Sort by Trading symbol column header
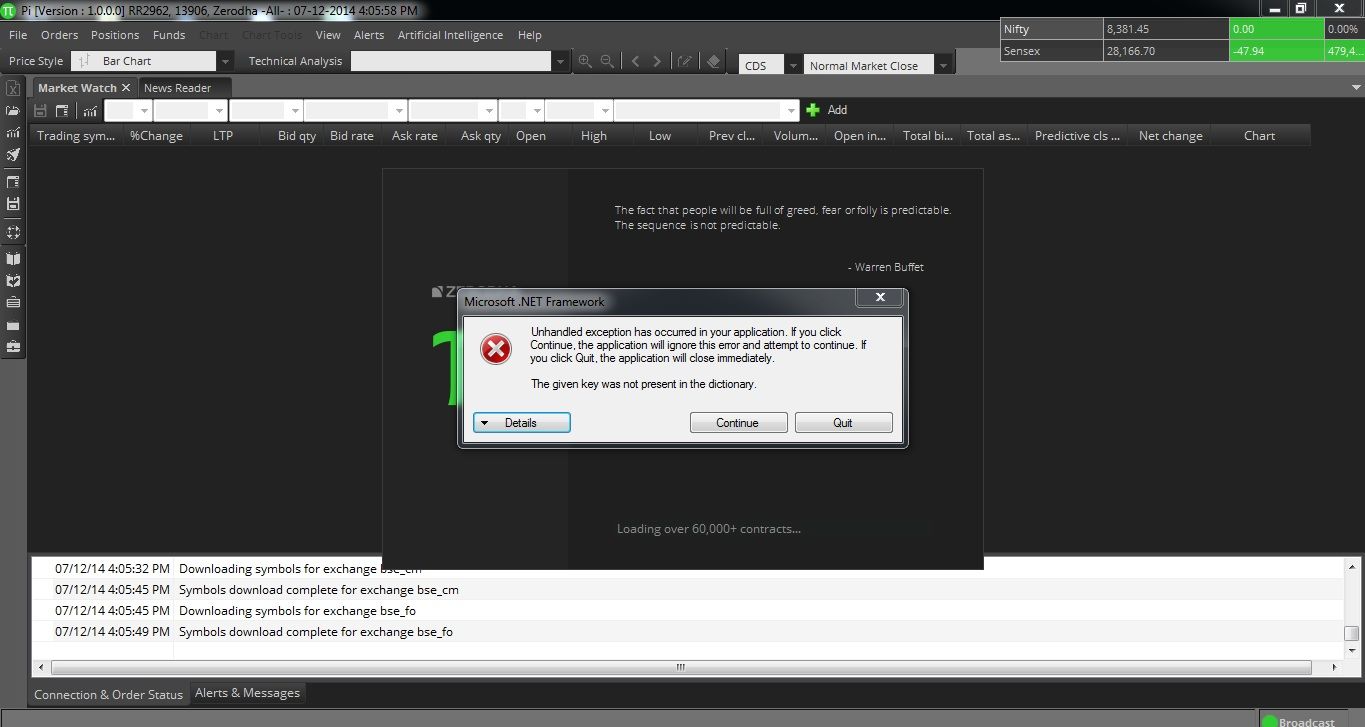This screenshot has width=1365, height=727. pyautogui.click(x=76, y=136)
